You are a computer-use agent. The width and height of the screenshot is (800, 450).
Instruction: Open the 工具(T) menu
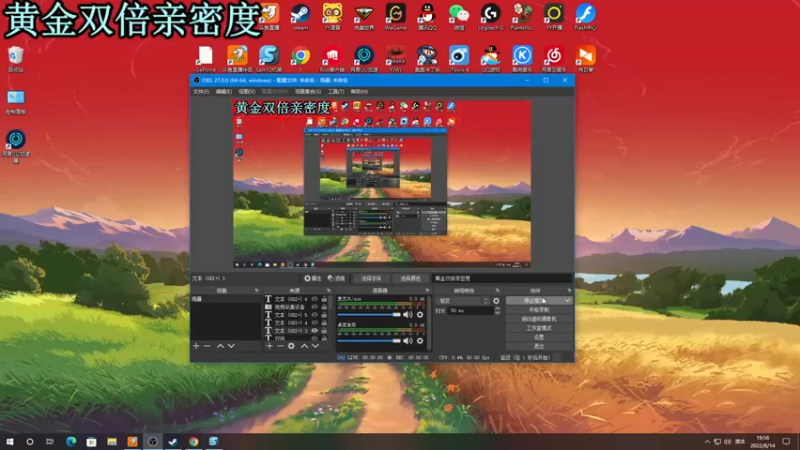pos(336,92)
